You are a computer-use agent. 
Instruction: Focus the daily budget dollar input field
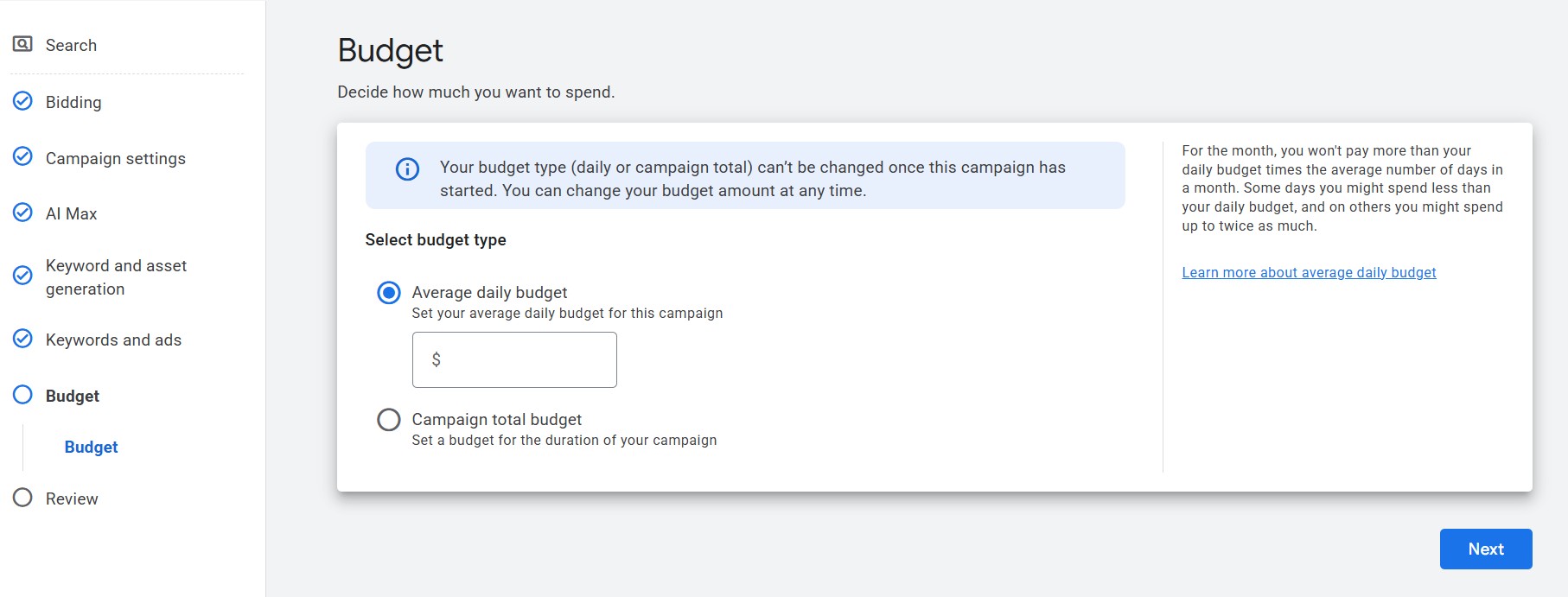[x=514, y=359]
